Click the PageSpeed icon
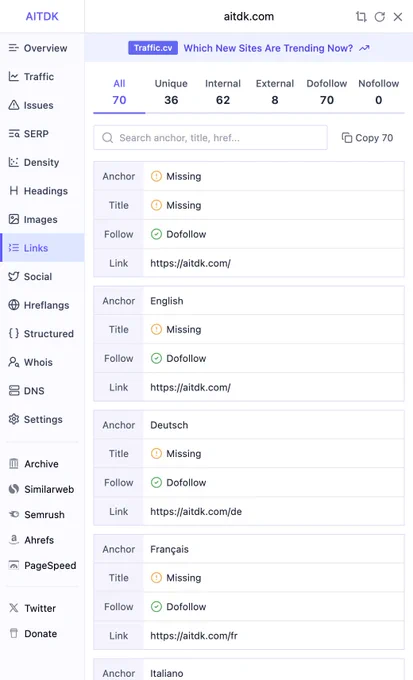Screen dimensions: 413x680 pos(14,566)
